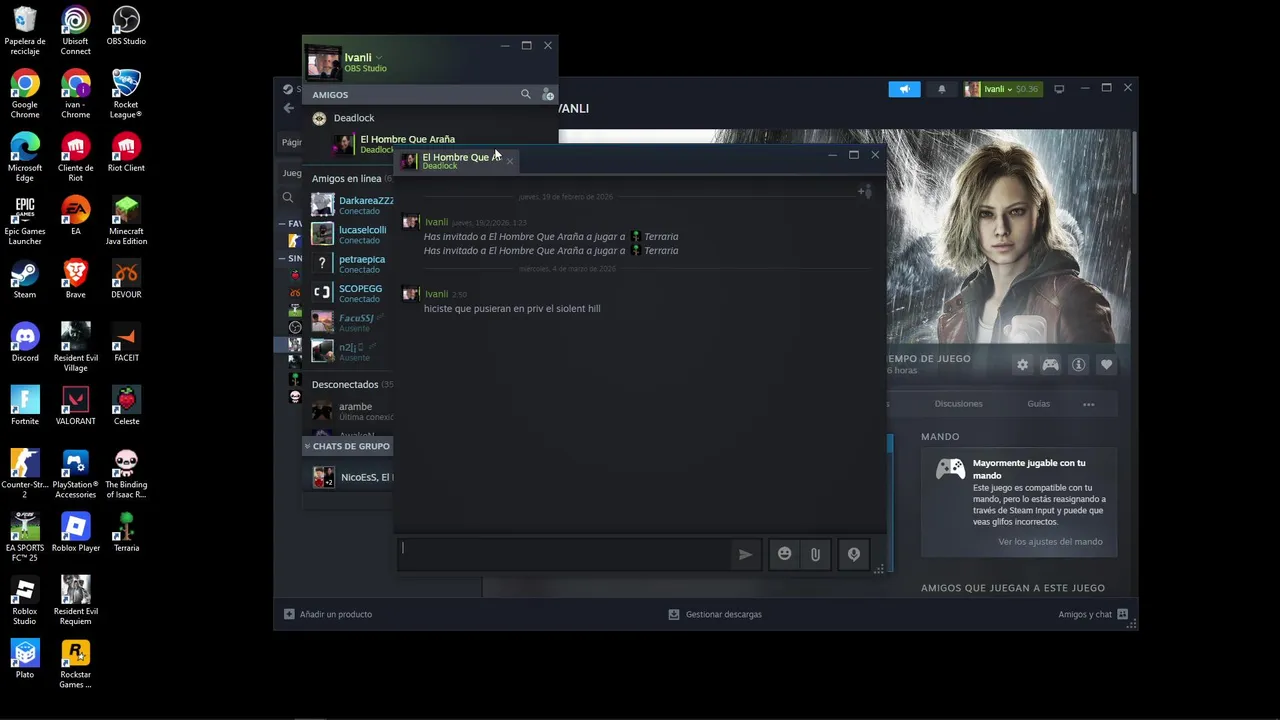The height and width of the screenshot is (720, 1280).
Task: Add a friend icon in Amigos header
Action: pyautogui.click(x=547, y=94)
